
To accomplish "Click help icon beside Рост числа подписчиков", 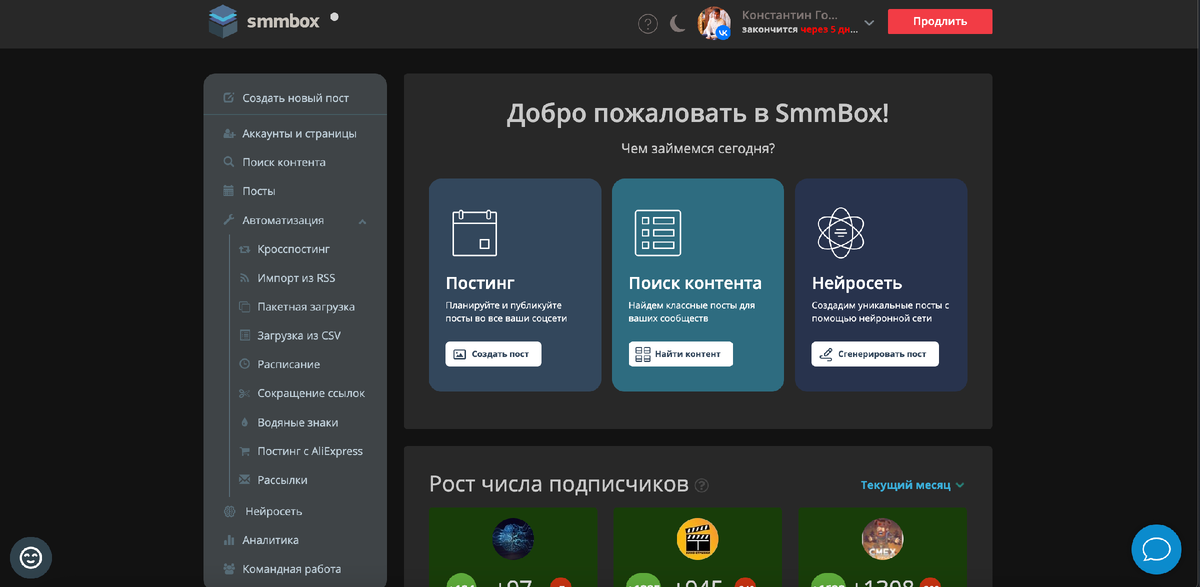I will click(x=702, y=486).
